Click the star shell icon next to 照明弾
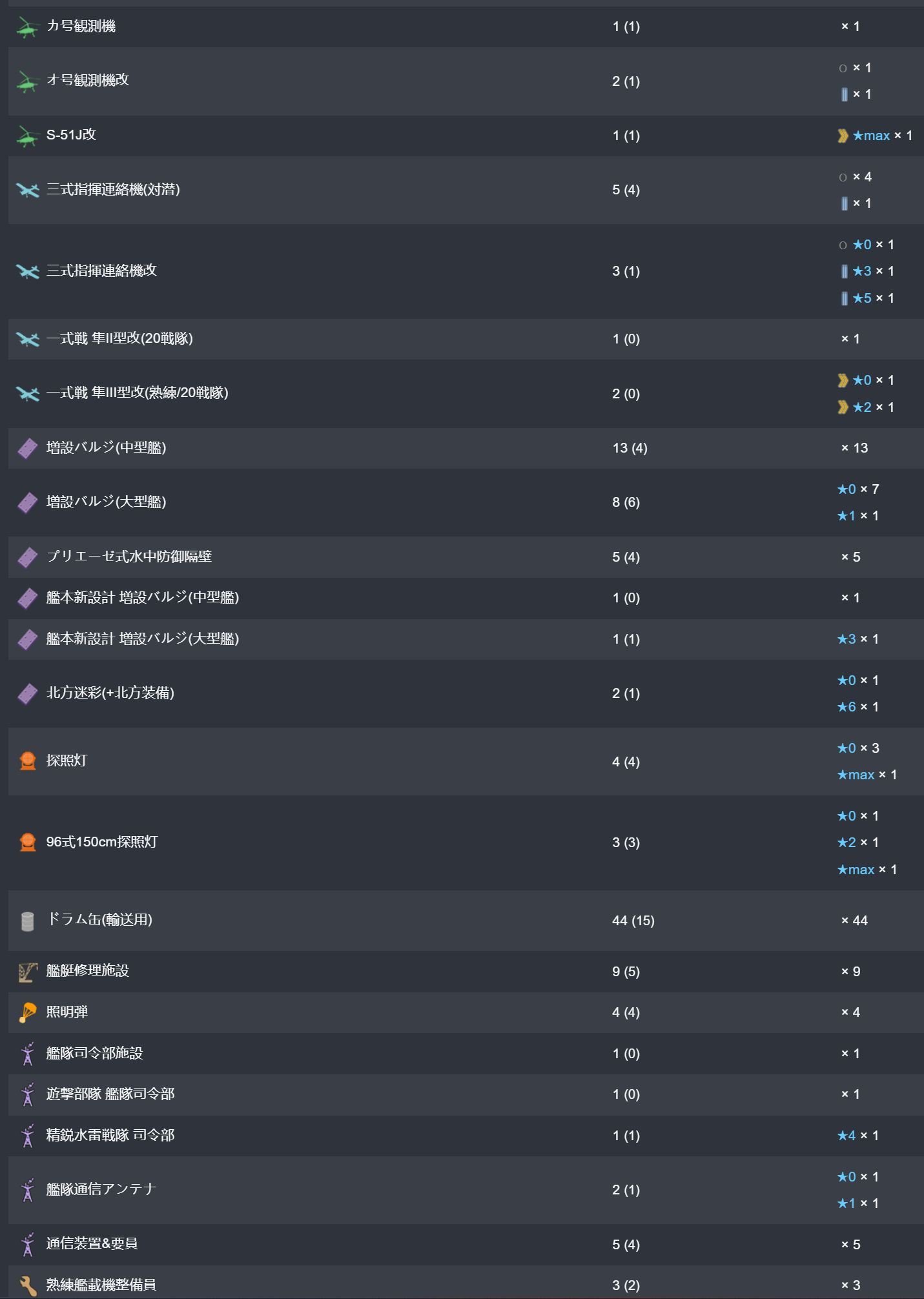This screenshot has width=924, height=1299. (x=27, y=1012)
